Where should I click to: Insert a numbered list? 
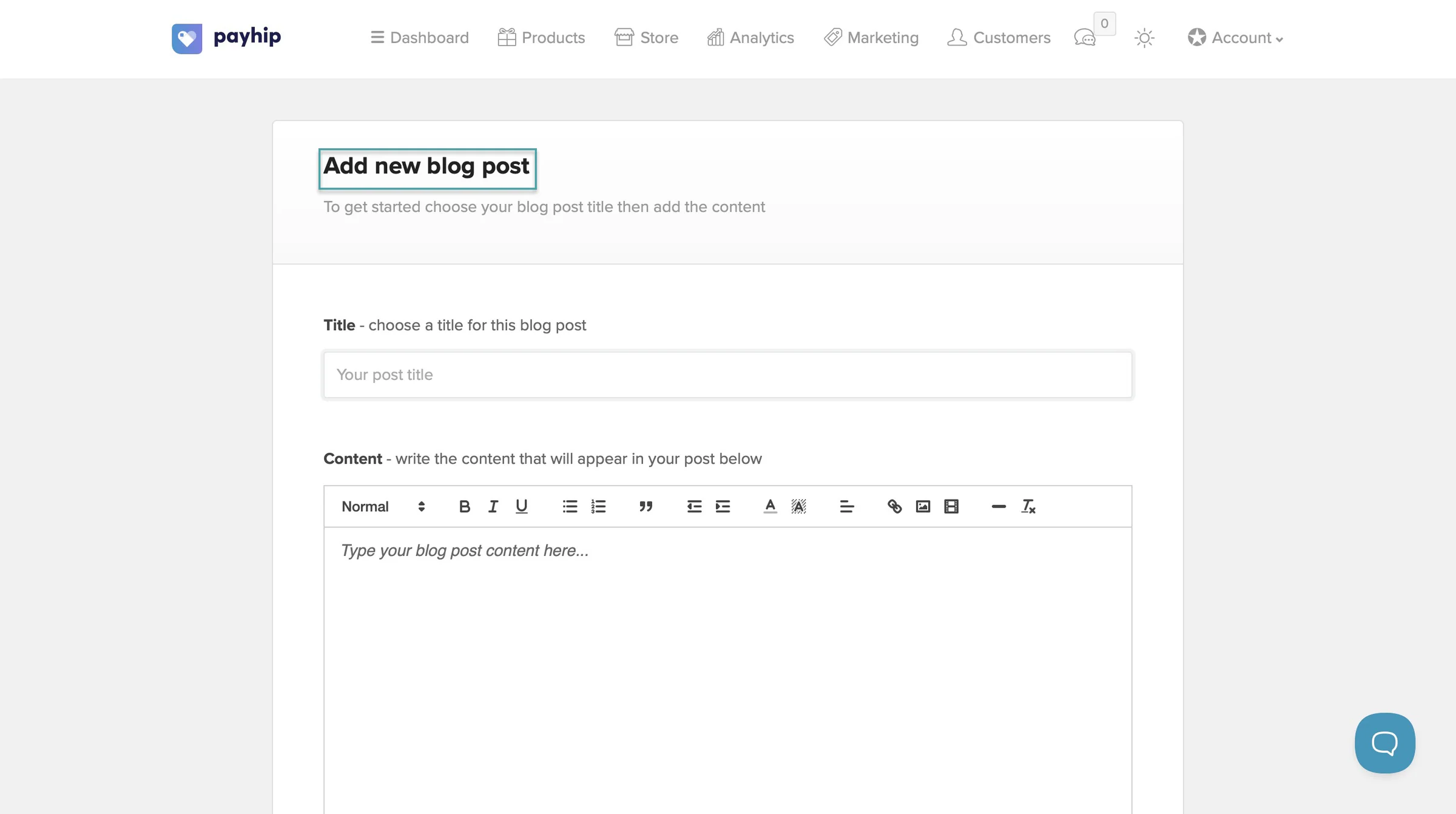(598, 506)
